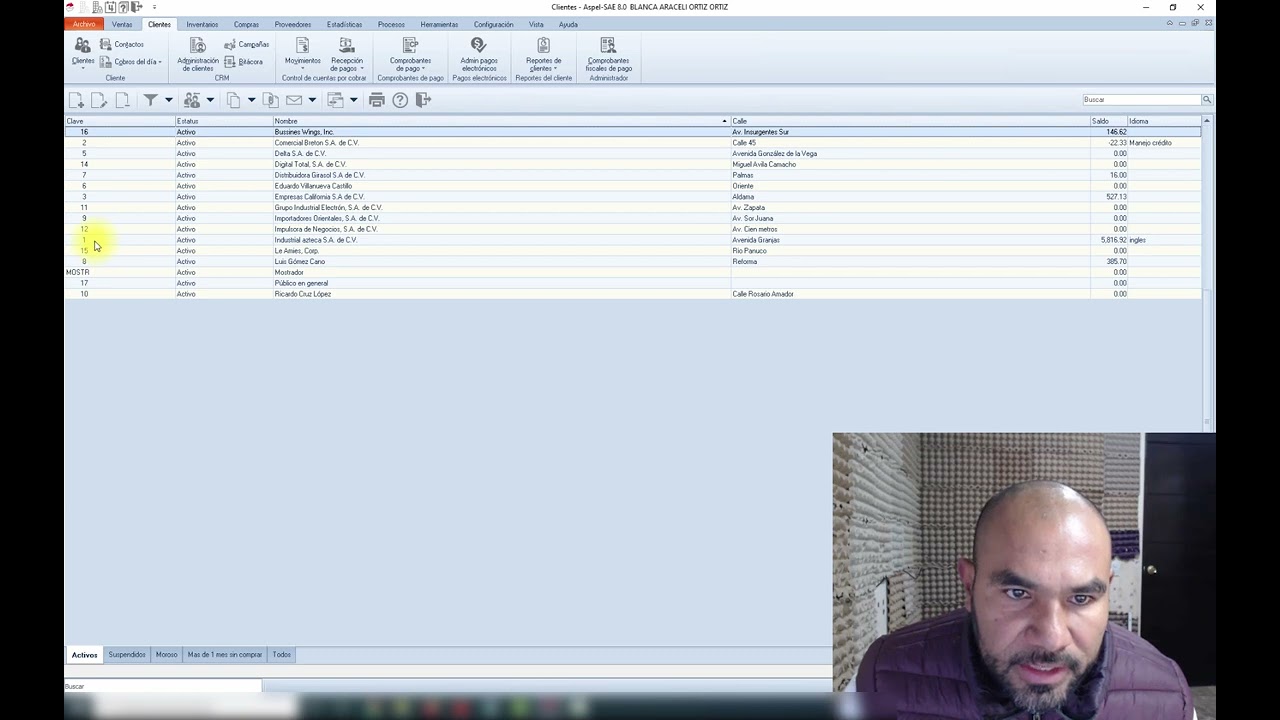Open the Clientes ribbon button

[83, 51]
